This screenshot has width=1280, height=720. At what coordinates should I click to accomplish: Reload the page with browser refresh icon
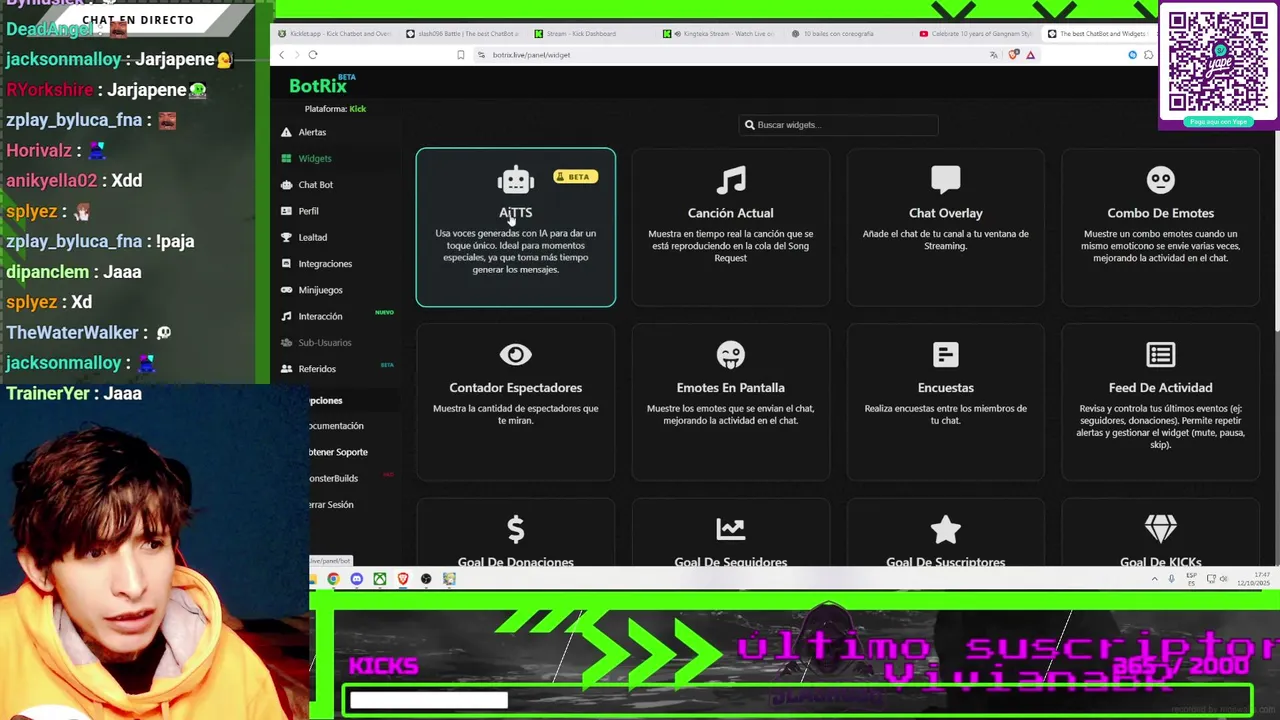tap(313, 55)
